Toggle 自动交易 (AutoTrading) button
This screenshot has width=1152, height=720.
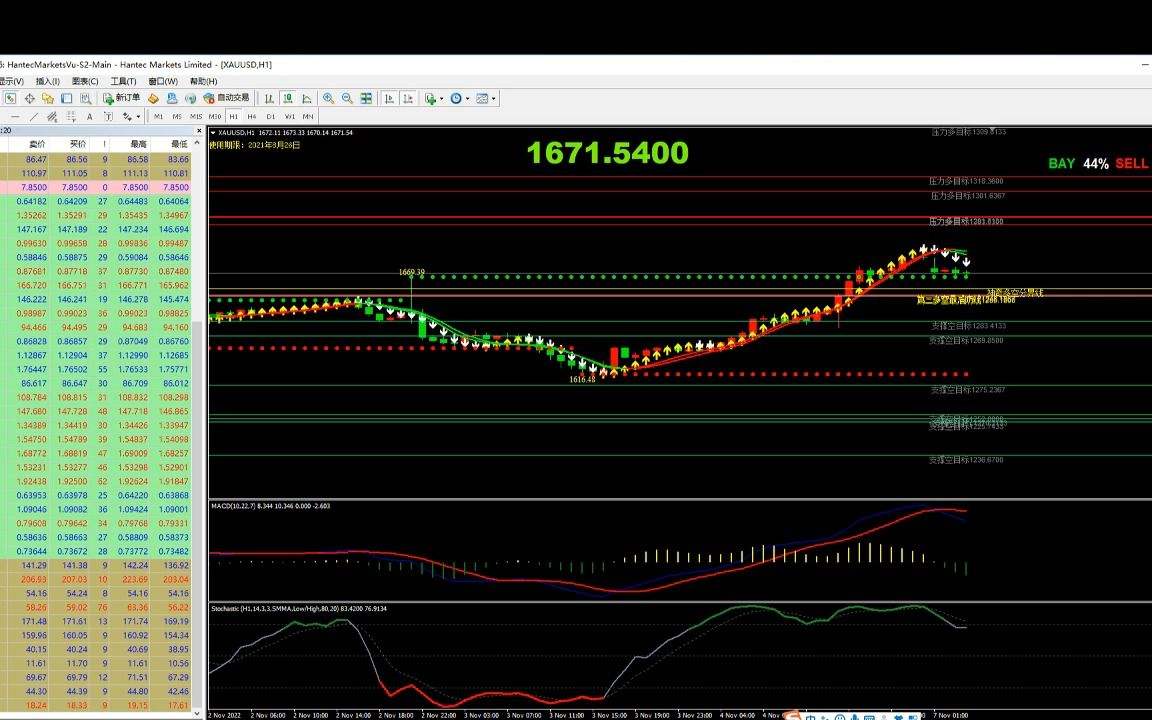(226, 98)
